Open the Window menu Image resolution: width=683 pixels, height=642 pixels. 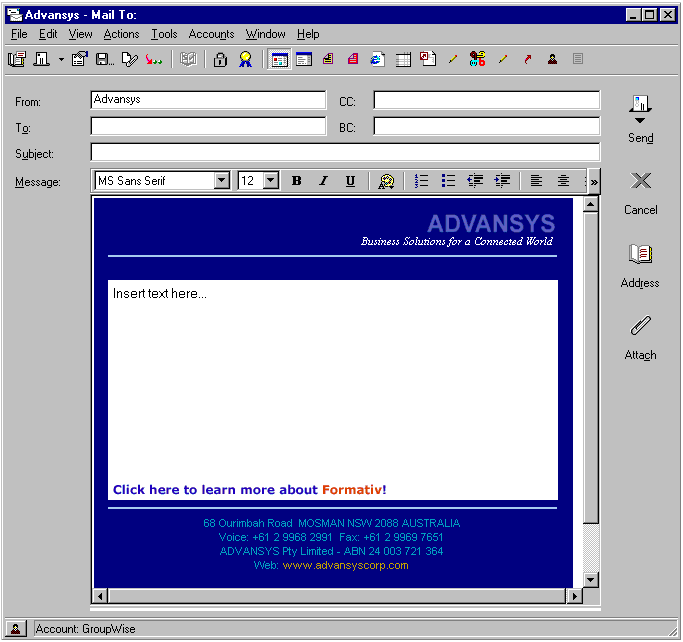tap(266, 34)
